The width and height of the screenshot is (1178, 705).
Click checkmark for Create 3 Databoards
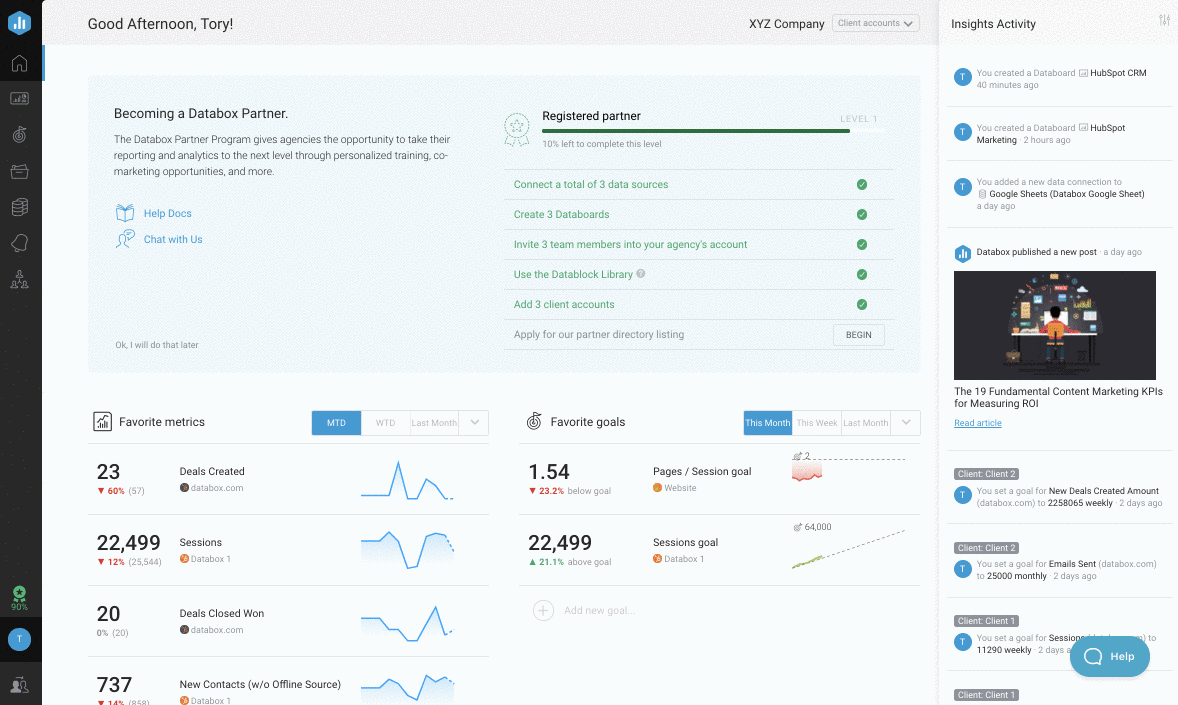point(862,214)
